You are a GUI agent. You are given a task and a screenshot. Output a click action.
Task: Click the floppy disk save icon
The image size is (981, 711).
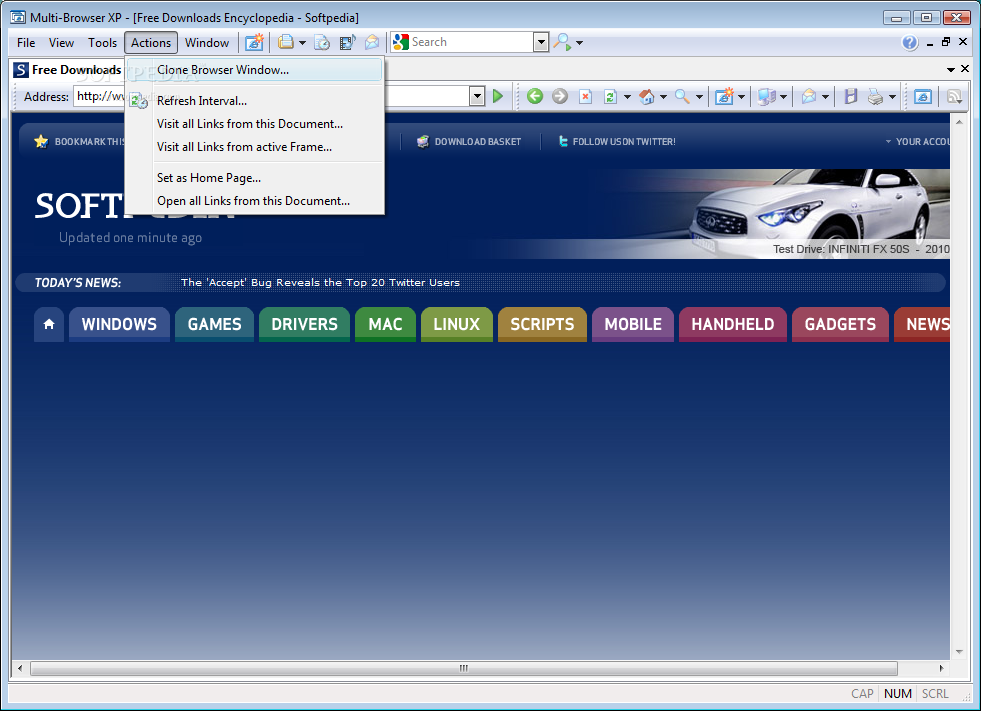pos(850,96)
